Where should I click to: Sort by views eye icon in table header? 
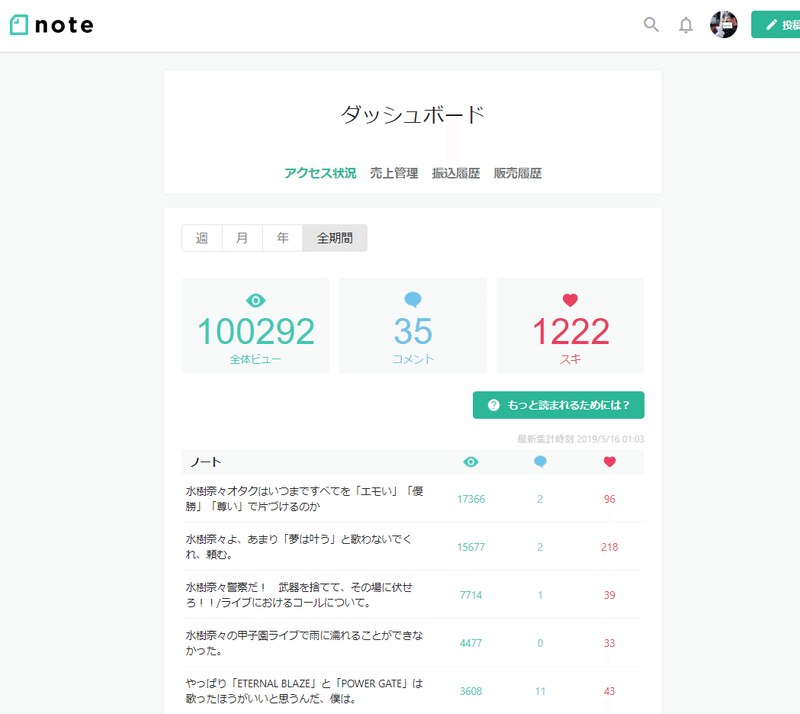[470, 462]
